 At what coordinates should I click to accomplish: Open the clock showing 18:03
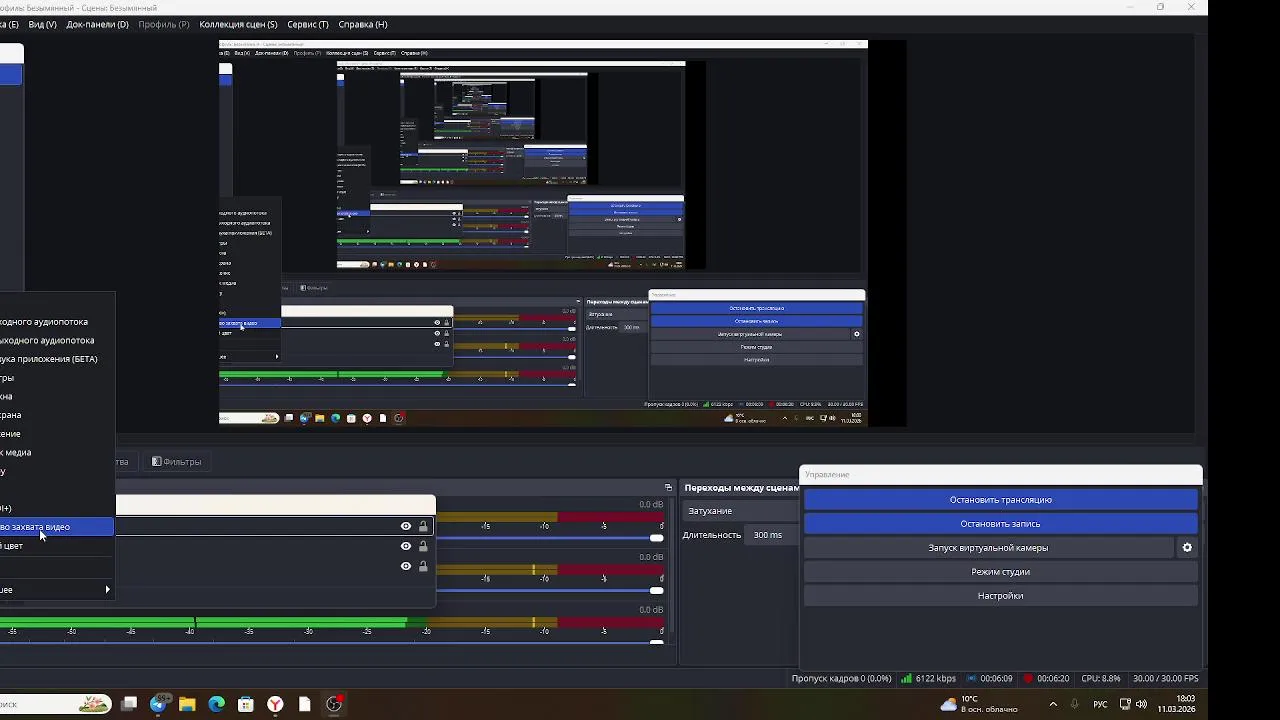point(1178,704)
